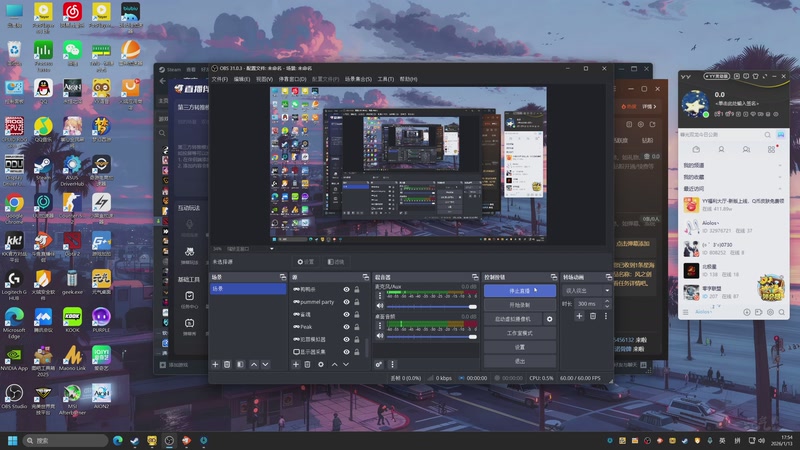Image resolution: width=800 pixels, height=450 pixels.
Task: Pop out the Sources dock icon
Action: click(366, 277)
